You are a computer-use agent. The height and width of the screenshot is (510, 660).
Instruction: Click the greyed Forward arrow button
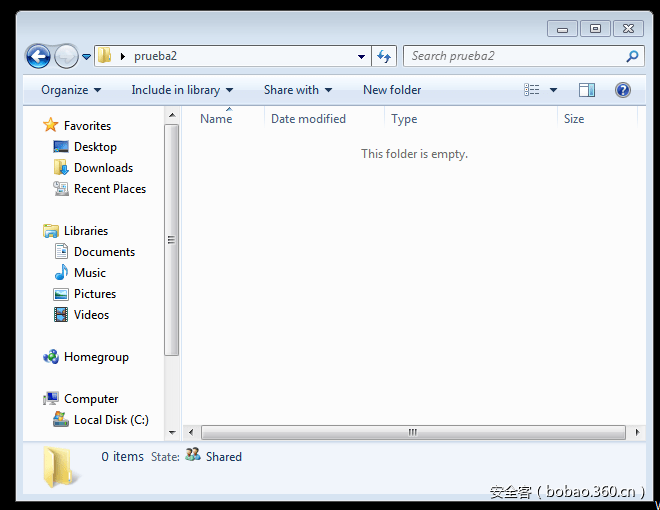67,56
